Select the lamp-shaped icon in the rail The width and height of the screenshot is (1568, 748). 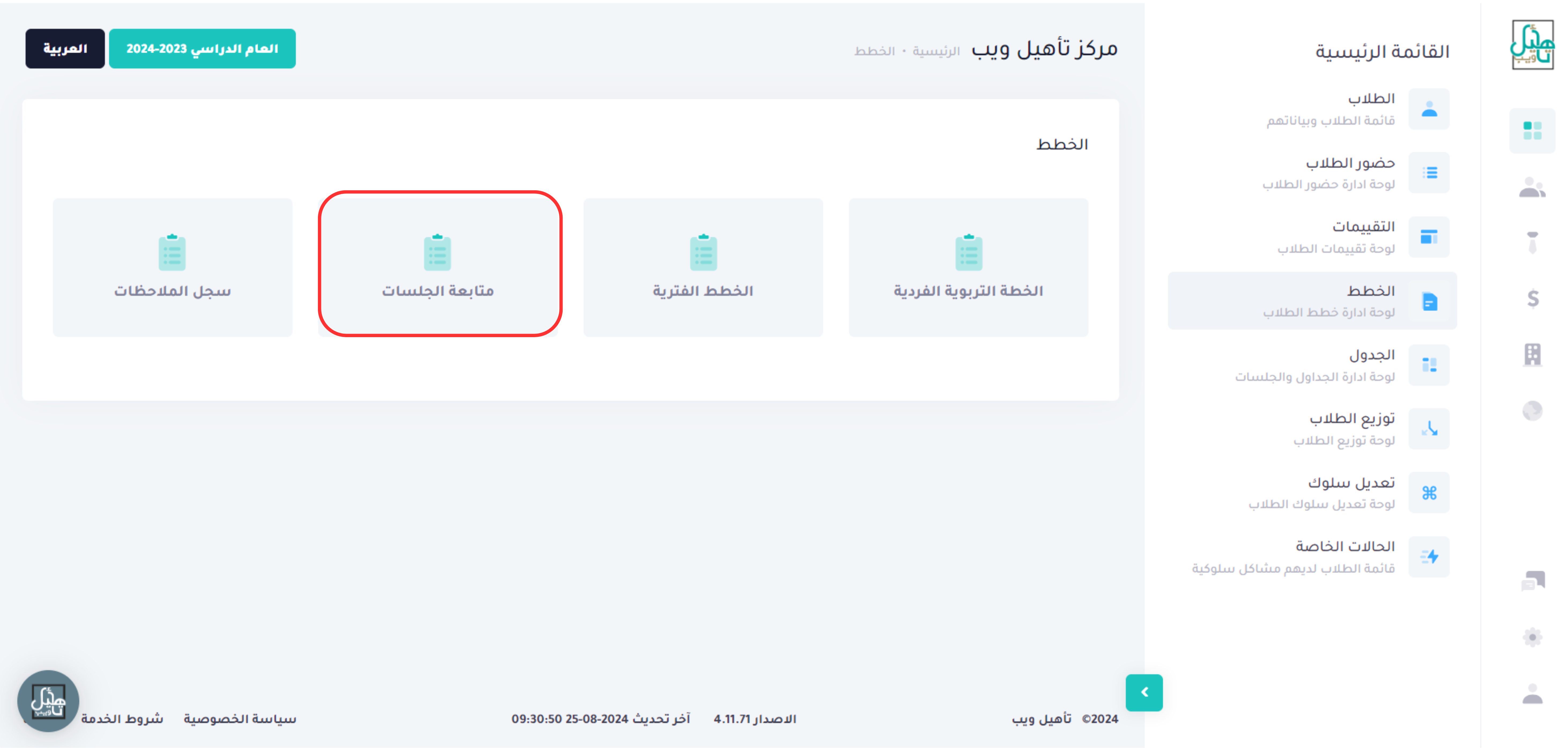click(x=1532, y=242)
